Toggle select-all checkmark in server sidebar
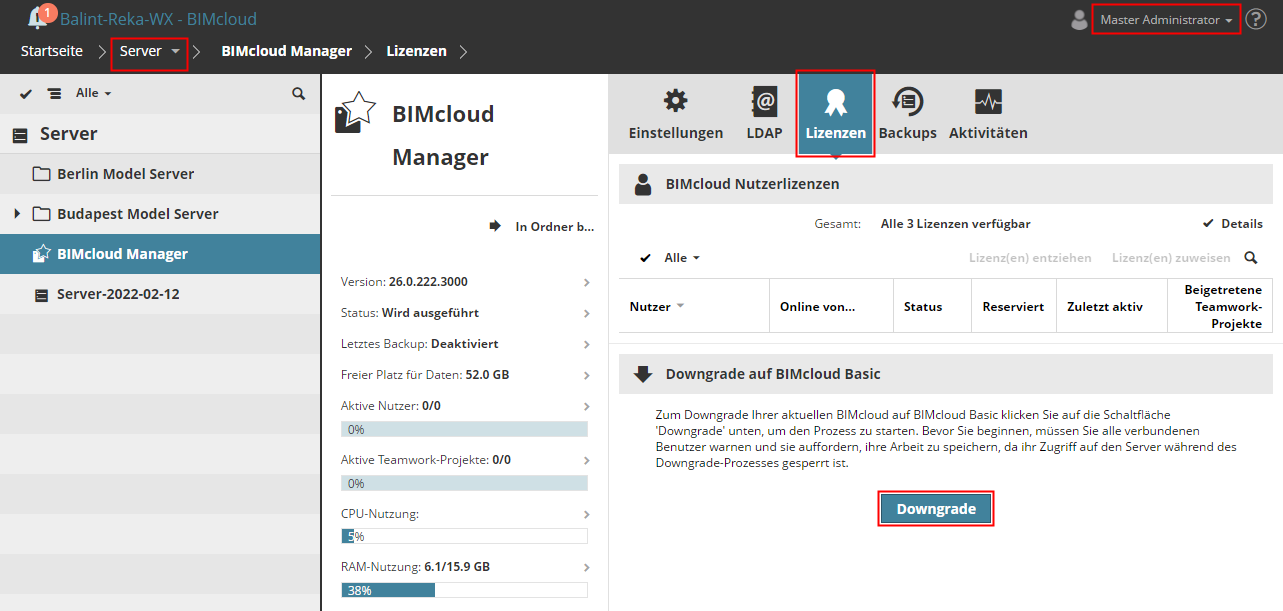 (26, 93)
